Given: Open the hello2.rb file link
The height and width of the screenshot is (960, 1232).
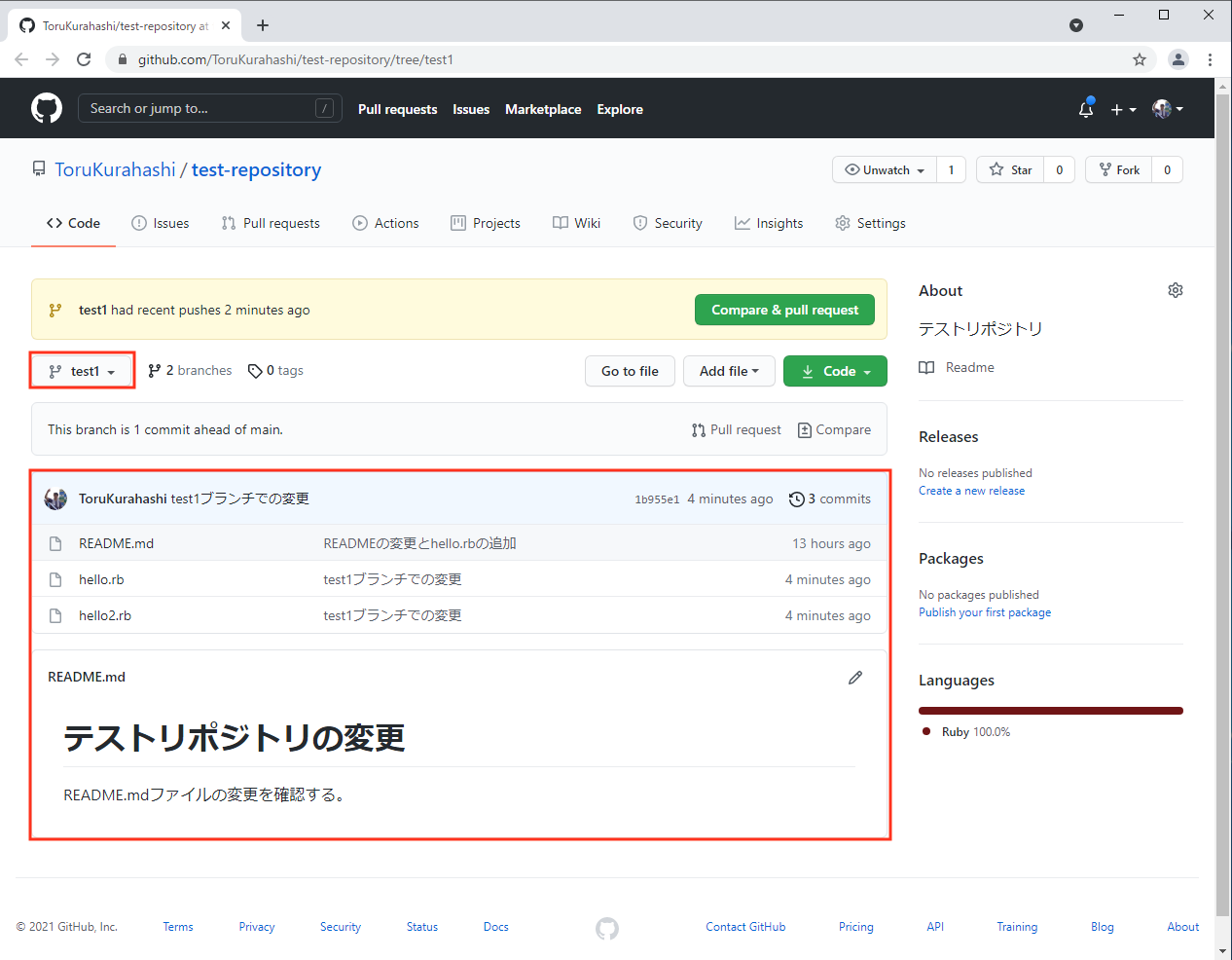Looking at the screenshot, I should tap(105, 615).
